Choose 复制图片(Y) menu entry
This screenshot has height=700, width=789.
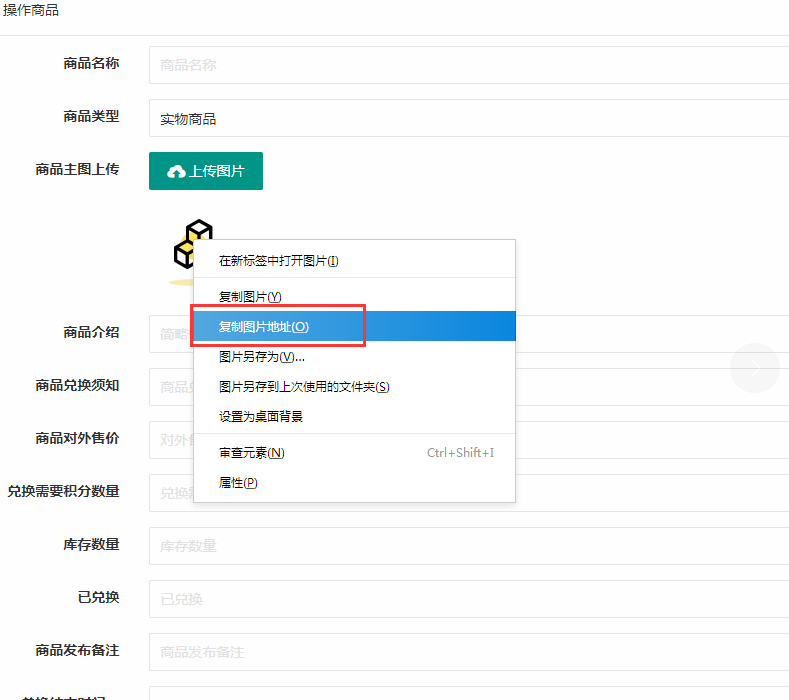pos(354,296)
